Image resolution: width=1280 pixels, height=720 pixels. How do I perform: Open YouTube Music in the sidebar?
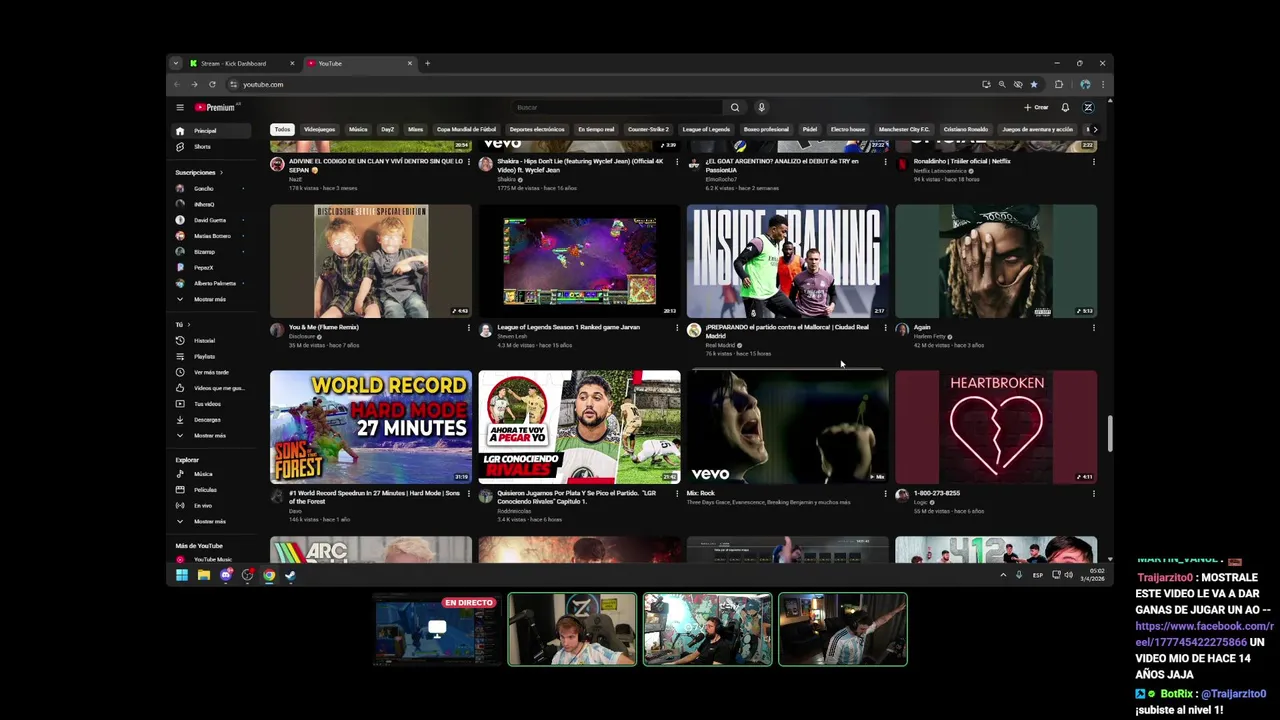tap(212, 560)
